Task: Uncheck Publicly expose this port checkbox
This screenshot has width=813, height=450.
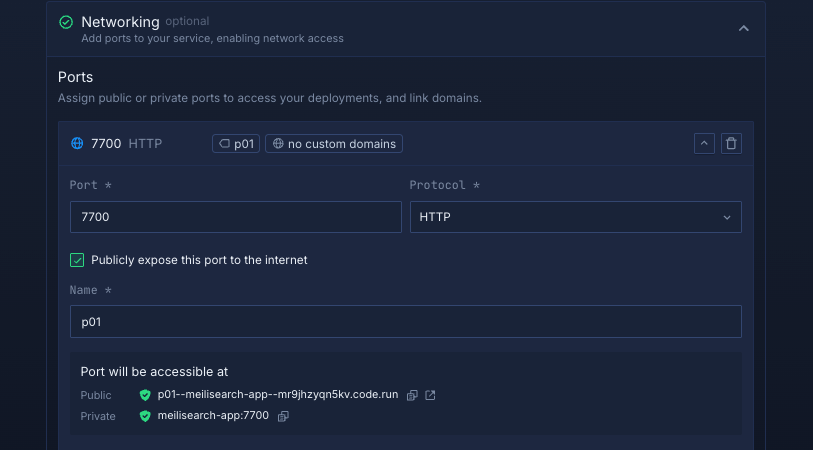Action: [x=77, y=260]
